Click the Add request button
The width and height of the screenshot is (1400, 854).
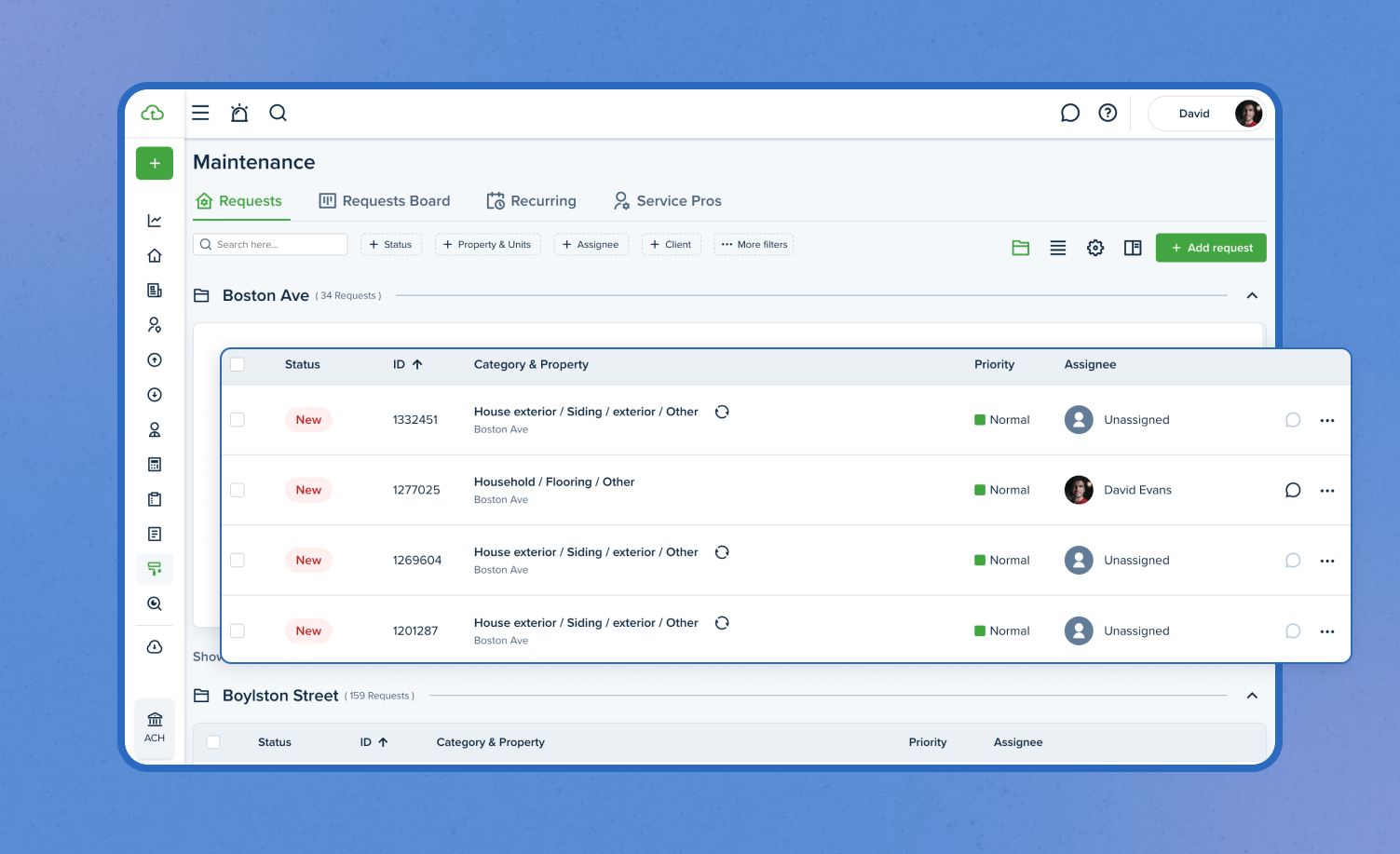(1211, 248)
